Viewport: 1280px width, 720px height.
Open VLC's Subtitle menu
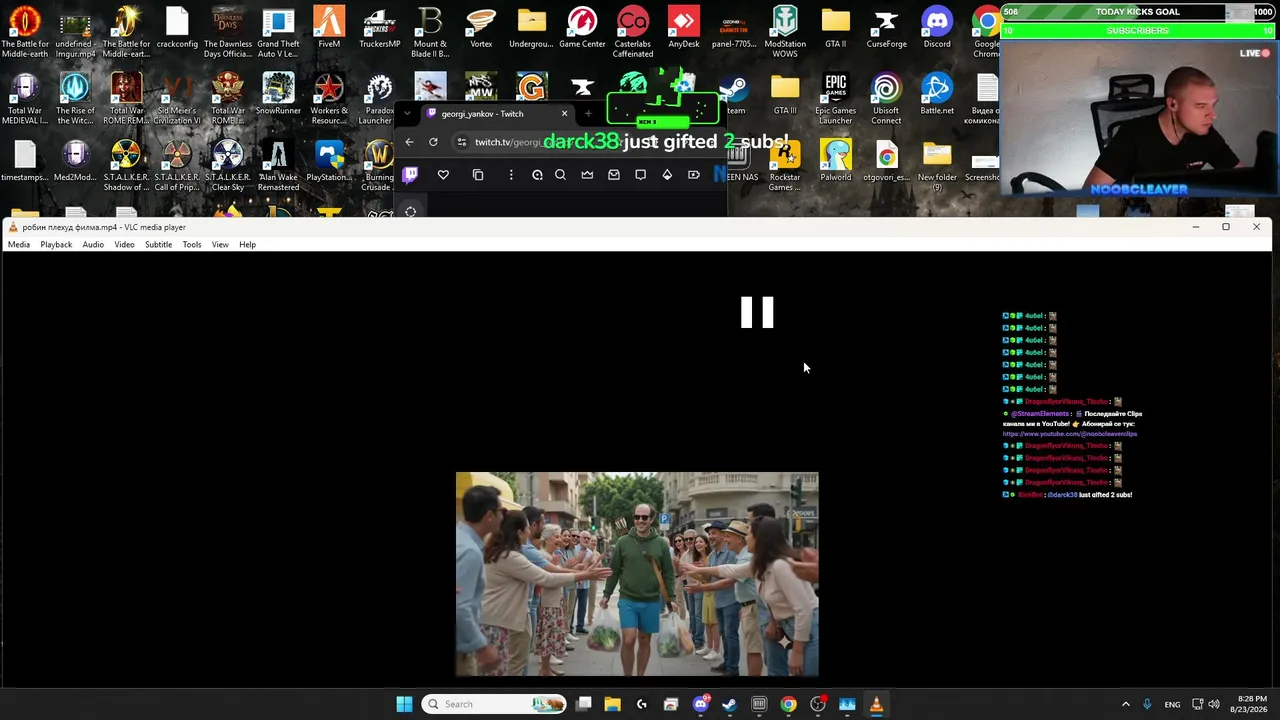pos(158,245)
